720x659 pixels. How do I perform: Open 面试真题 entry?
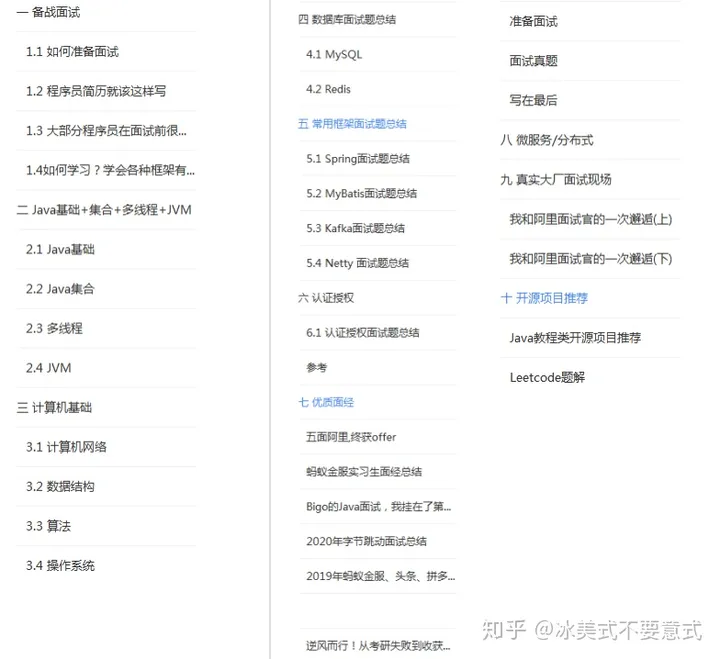point(534,61)
